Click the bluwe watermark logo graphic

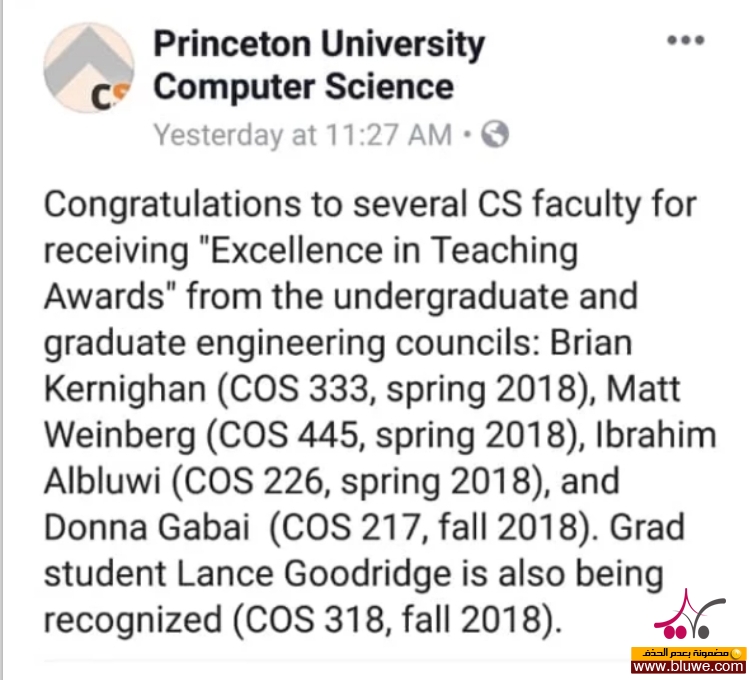(x=690, y=615)
